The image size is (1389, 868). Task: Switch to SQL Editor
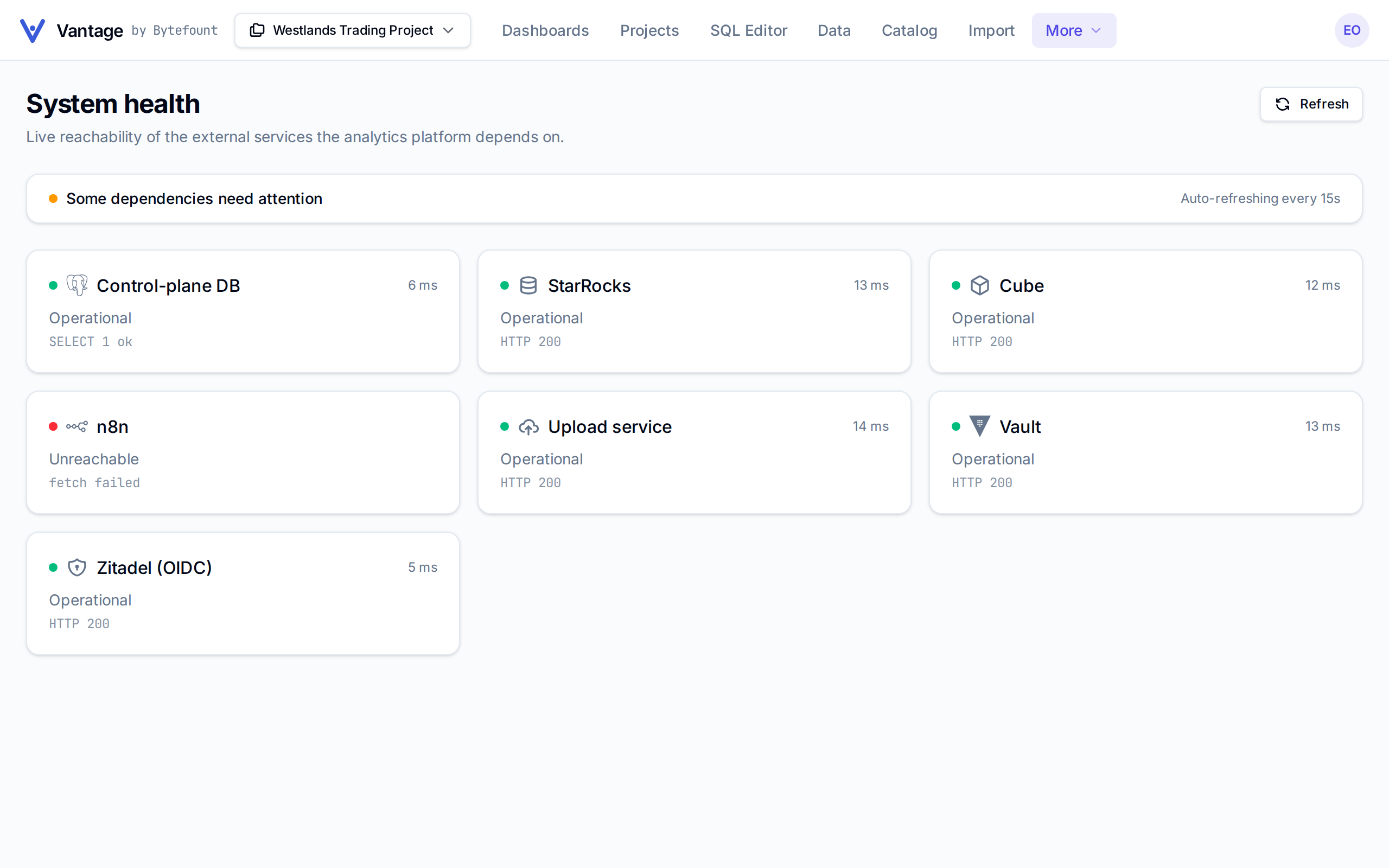pos(748,30)
